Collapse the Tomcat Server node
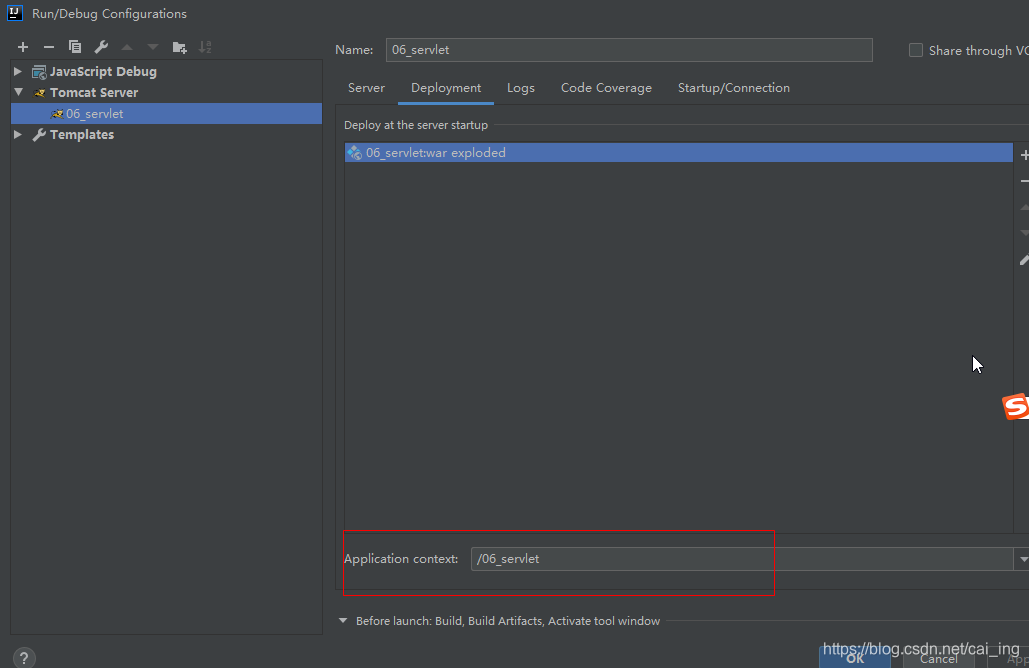This screenshot has width=1029, height=668. point(18,93)
